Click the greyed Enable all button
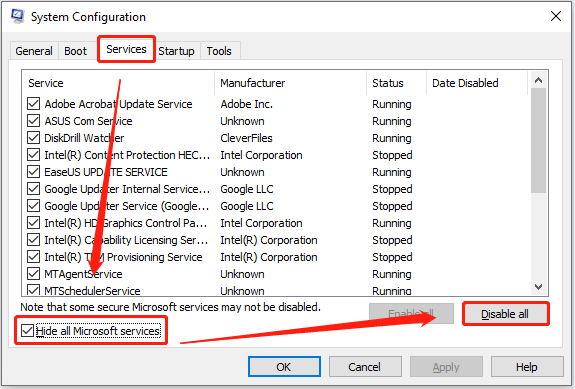The height and width of the screenshot is (389, 575). tap(411, 313)
